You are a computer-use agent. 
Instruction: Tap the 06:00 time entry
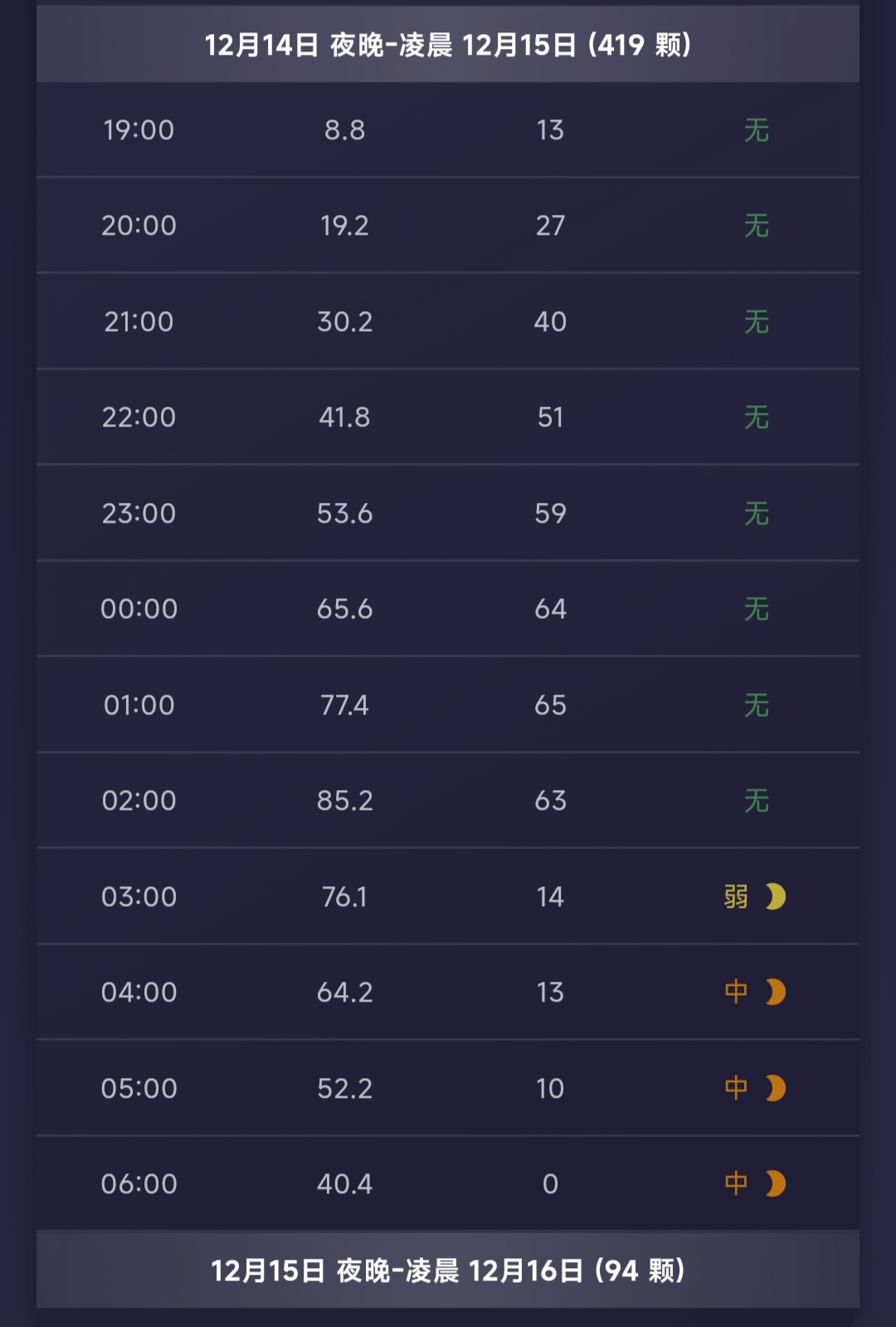139,1183
